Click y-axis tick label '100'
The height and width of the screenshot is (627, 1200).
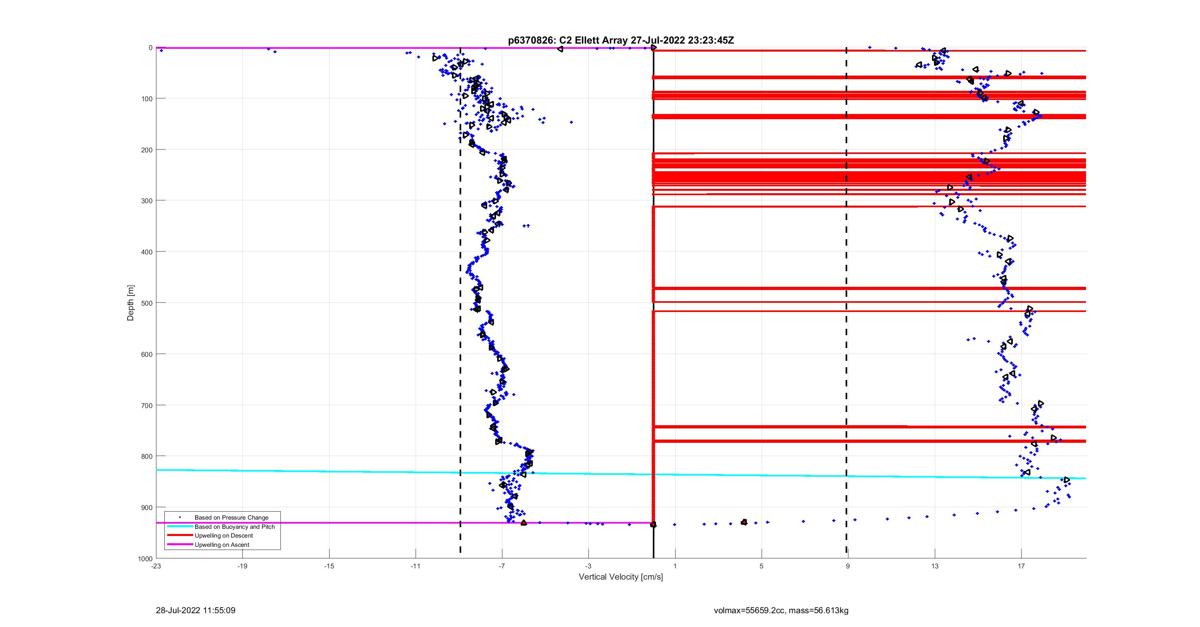pos(146,98)
